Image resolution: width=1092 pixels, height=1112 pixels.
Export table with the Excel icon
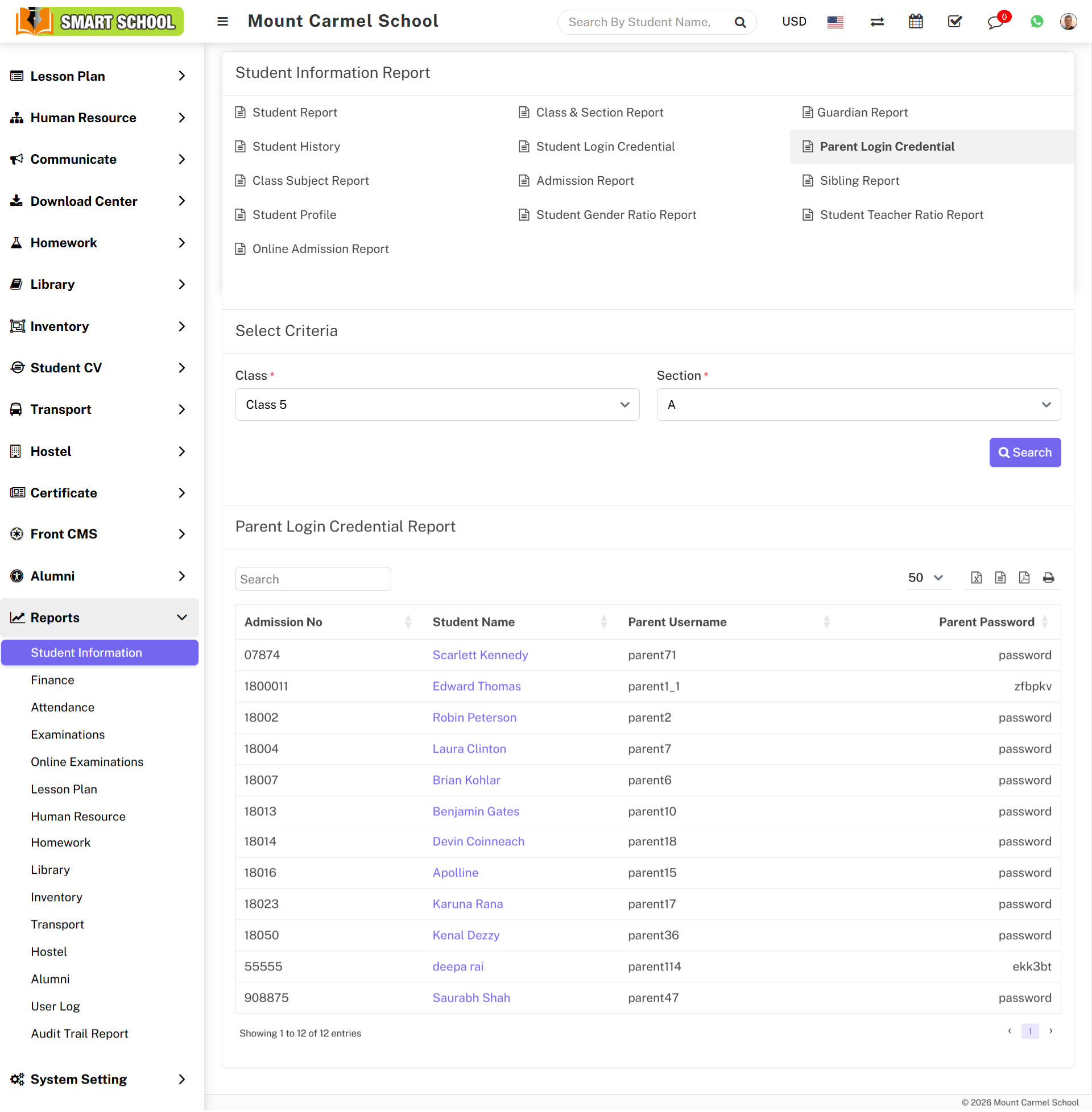tap(976, 578)
